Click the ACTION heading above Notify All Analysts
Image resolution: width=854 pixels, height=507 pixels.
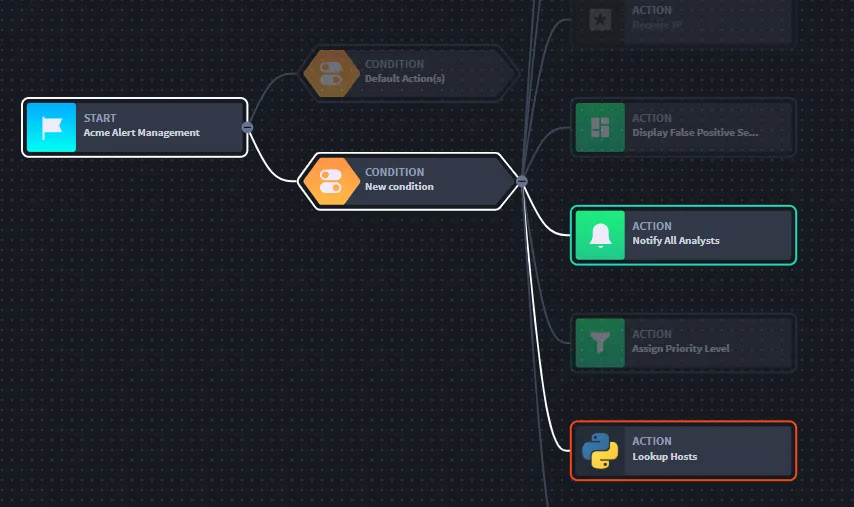click(652, 226)
